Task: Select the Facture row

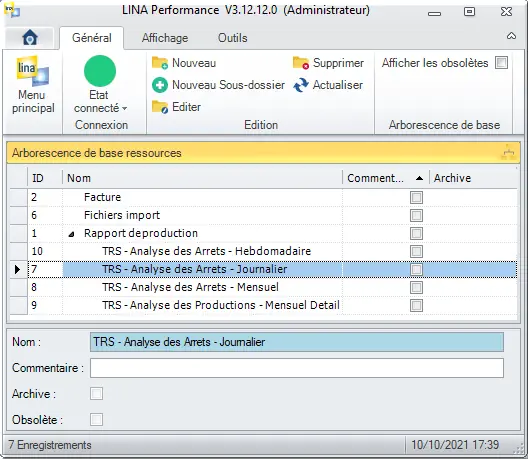Action: 263,197
